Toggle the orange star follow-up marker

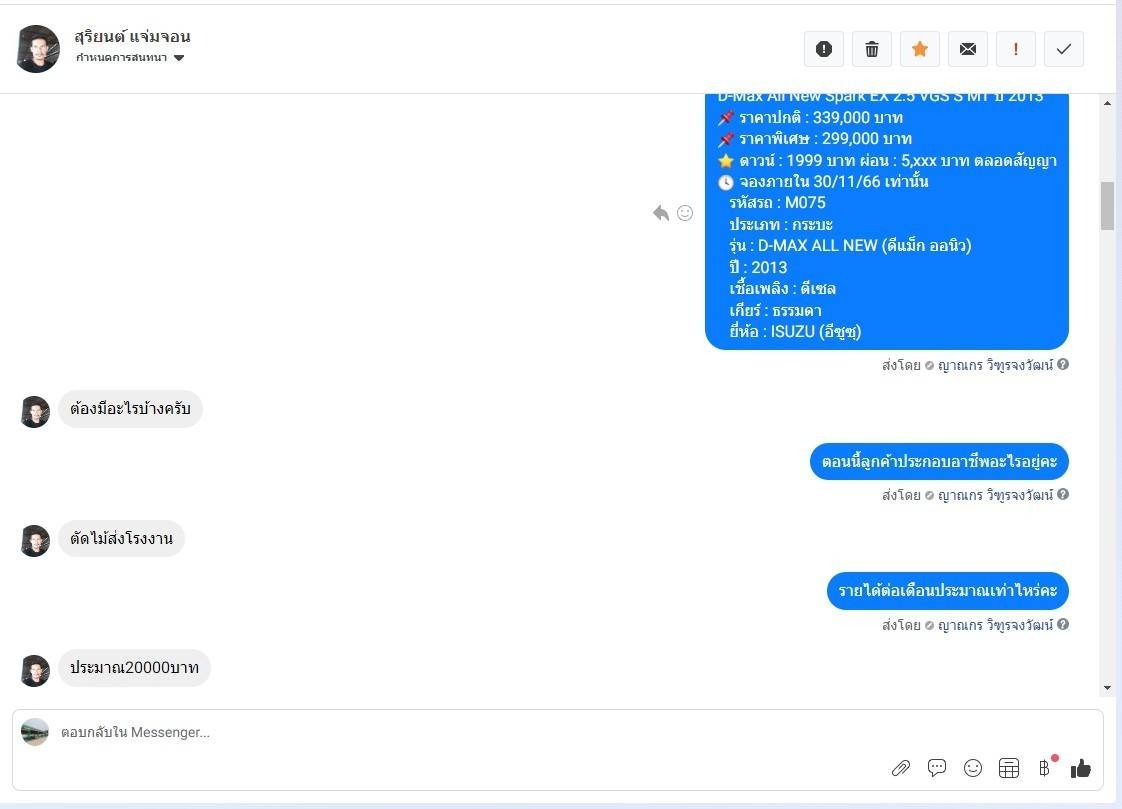(x=919, y=49)
